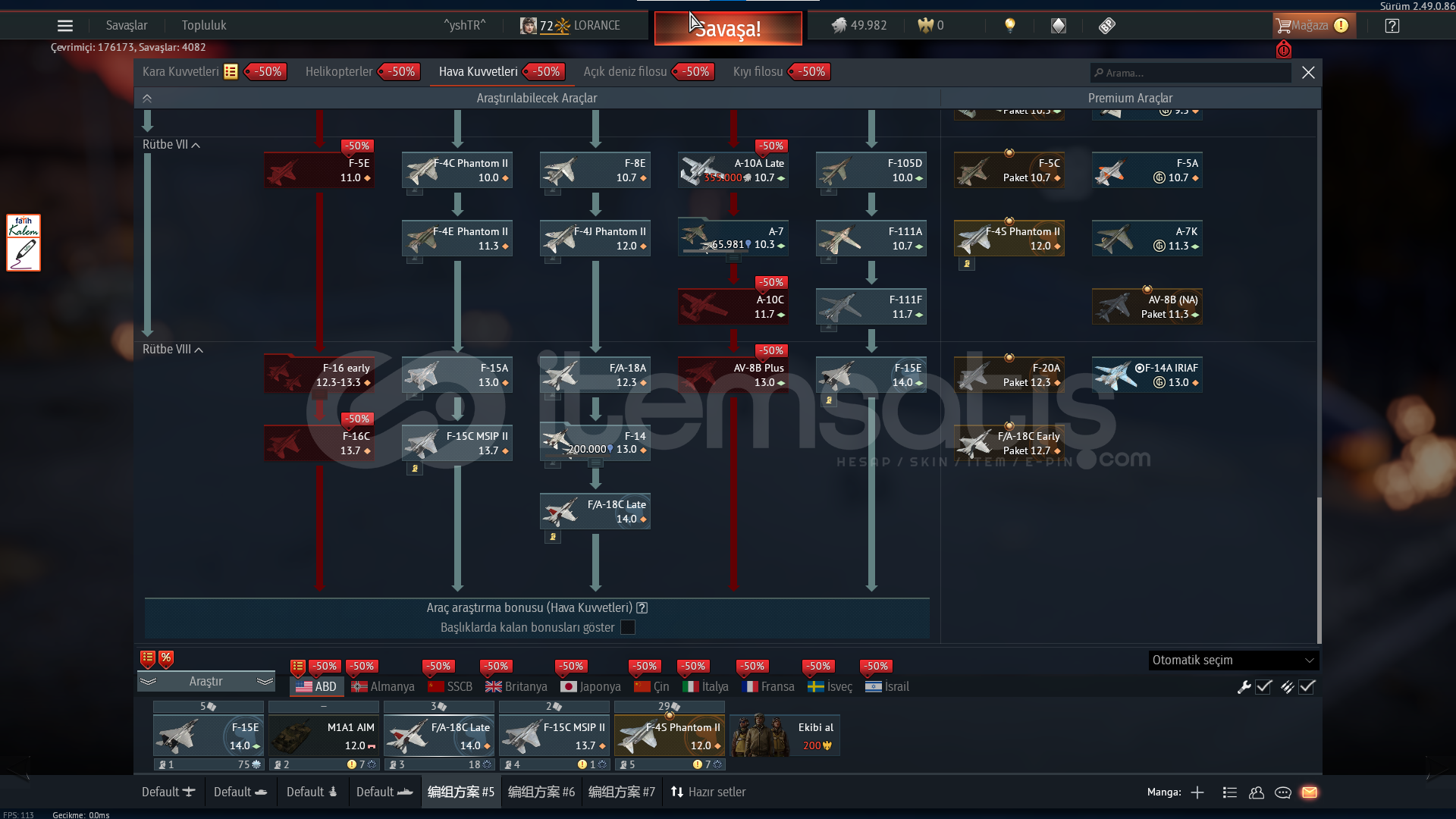Screen dimensions: 1456x819
Task: Toggle the automatic repair wrench checkbox
Action: [x=1263, y=687]
